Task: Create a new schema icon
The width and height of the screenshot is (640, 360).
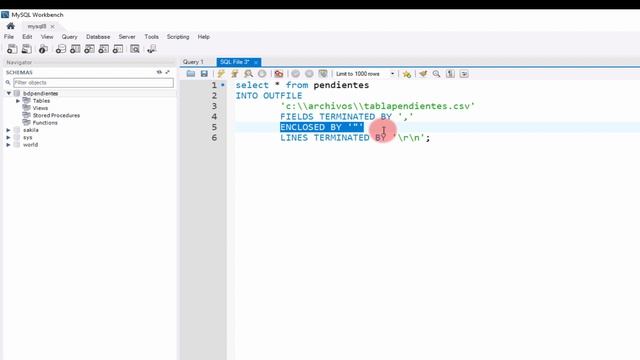Action: coord(60,49)
